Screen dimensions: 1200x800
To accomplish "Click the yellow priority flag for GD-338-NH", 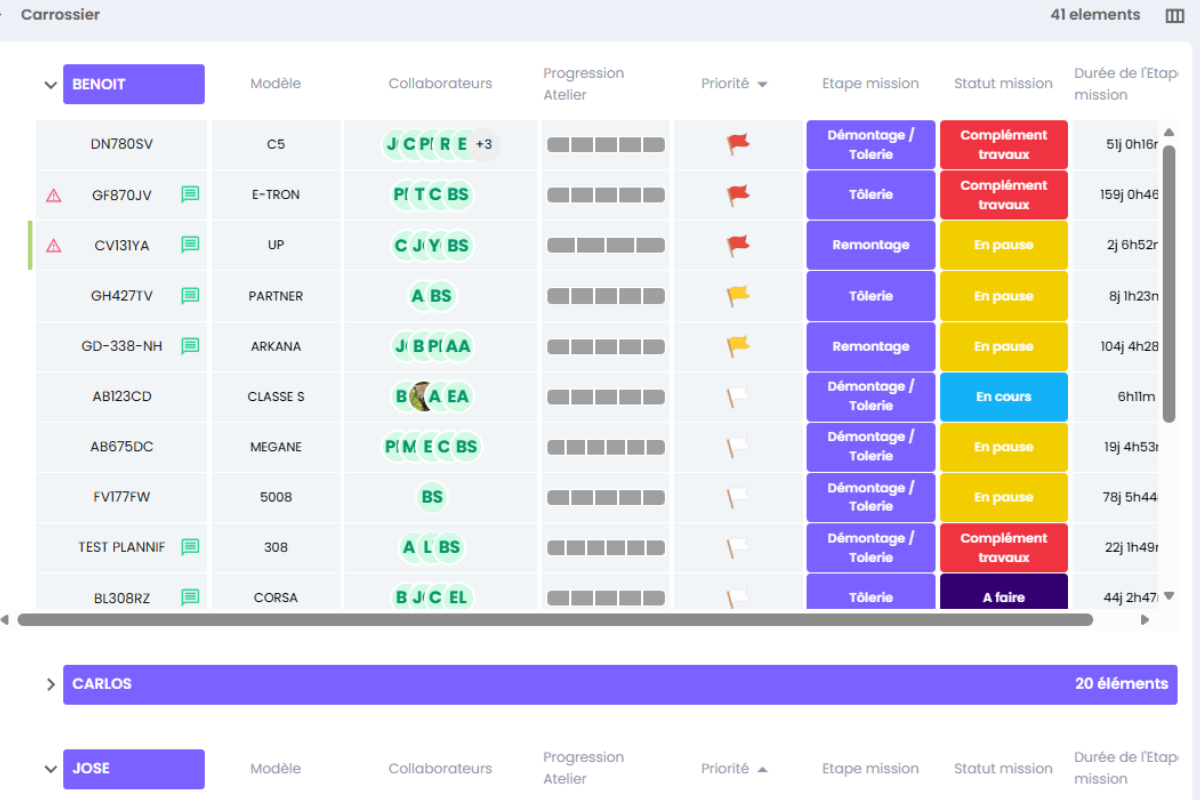I will [x=738, y=346].
